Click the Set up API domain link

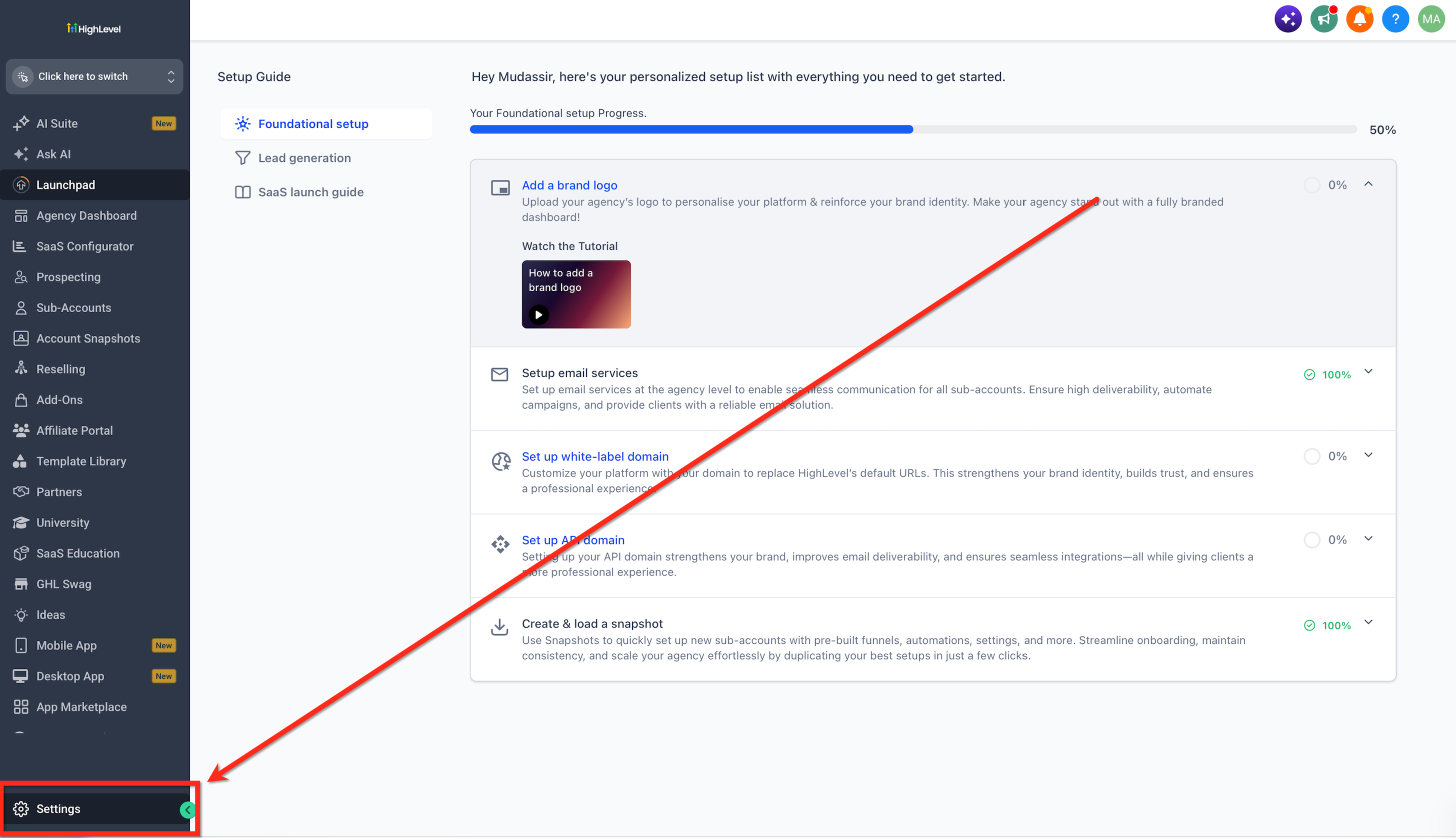[x=573, y=540]
